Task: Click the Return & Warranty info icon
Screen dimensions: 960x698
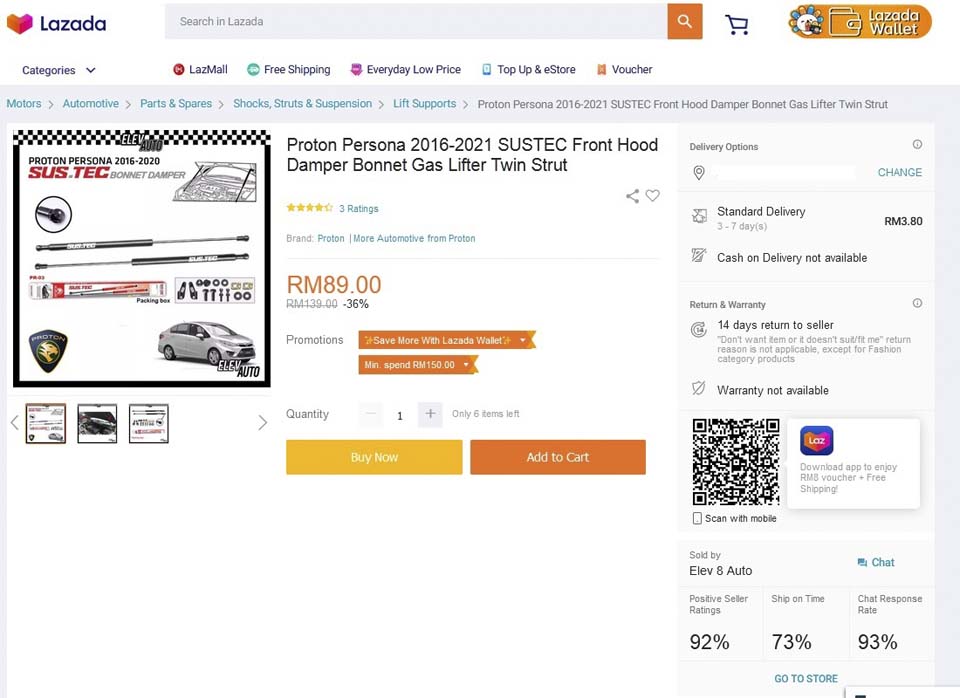Action: tap(917, 303)
